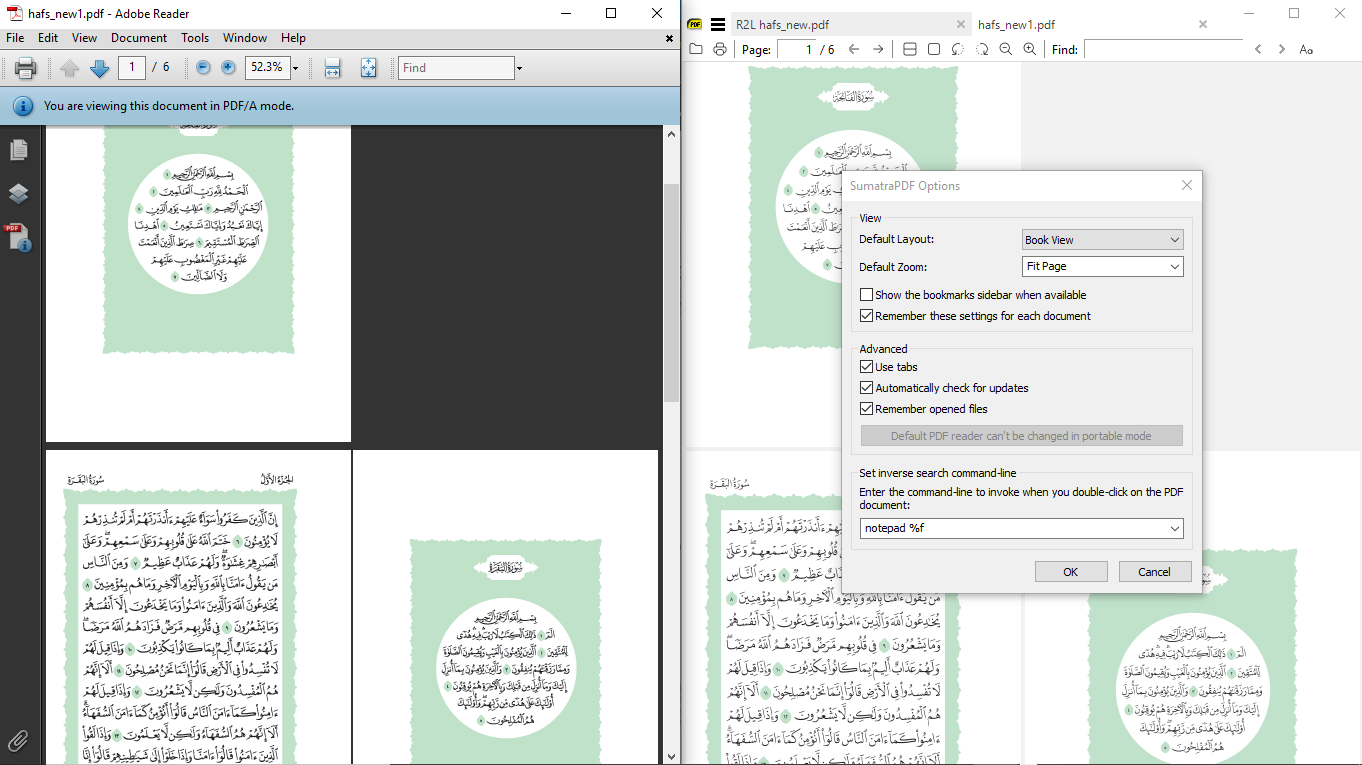The width and height of the screenshot is (1362, 765).
Task: Uncheck Remember opened files
Action: [867, 409]
